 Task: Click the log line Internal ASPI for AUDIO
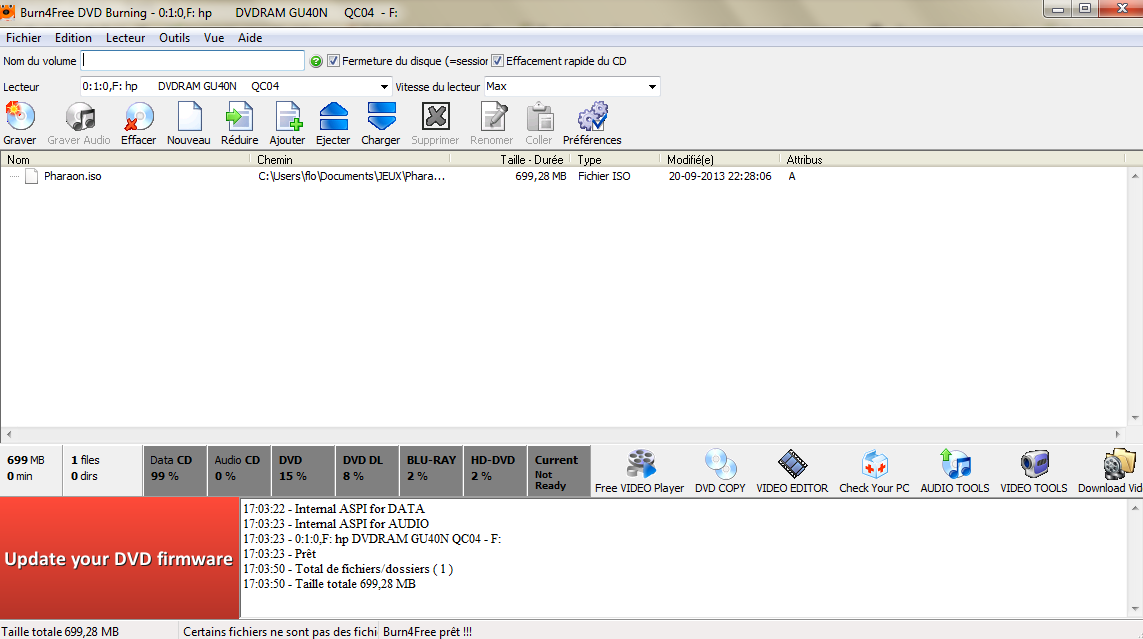point(336,524)
